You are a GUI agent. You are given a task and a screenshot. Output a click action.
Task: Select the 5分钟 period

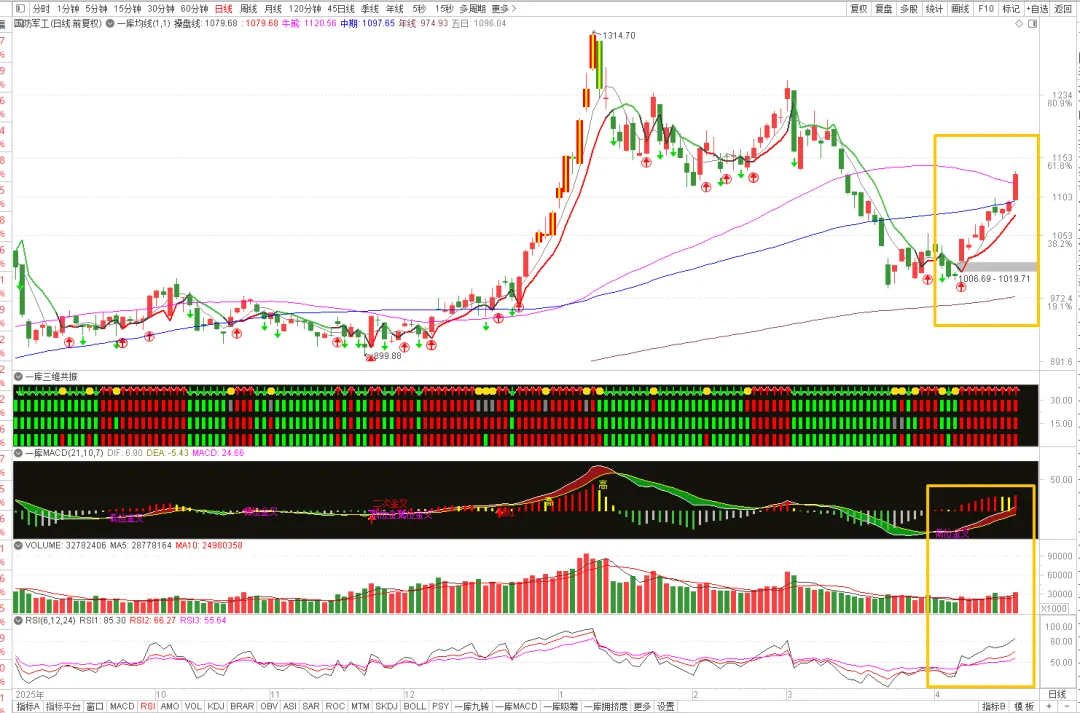coord(96,8)
